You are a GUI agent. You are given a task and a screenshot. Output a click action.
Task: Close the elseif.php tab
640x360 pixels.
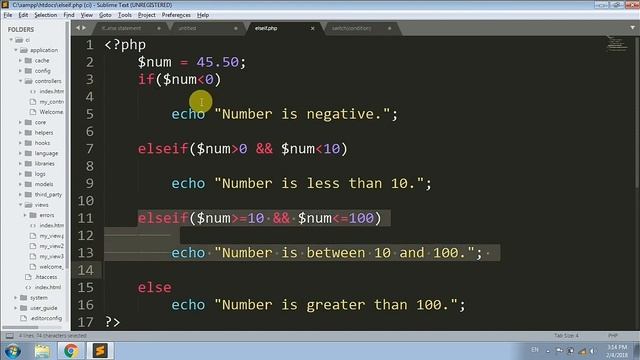pos(313,28)
